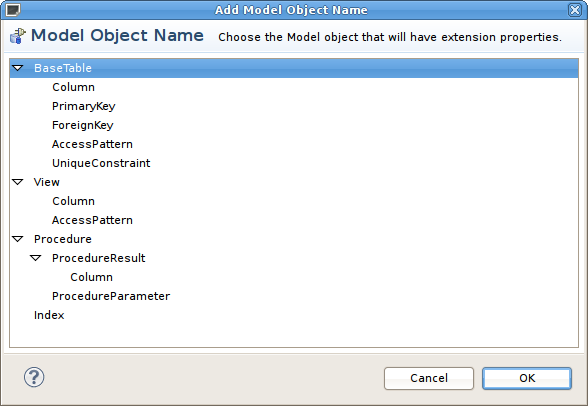Collapse the Procedure tree node
This screenshot has width=588, height=406.
(18, 239)
